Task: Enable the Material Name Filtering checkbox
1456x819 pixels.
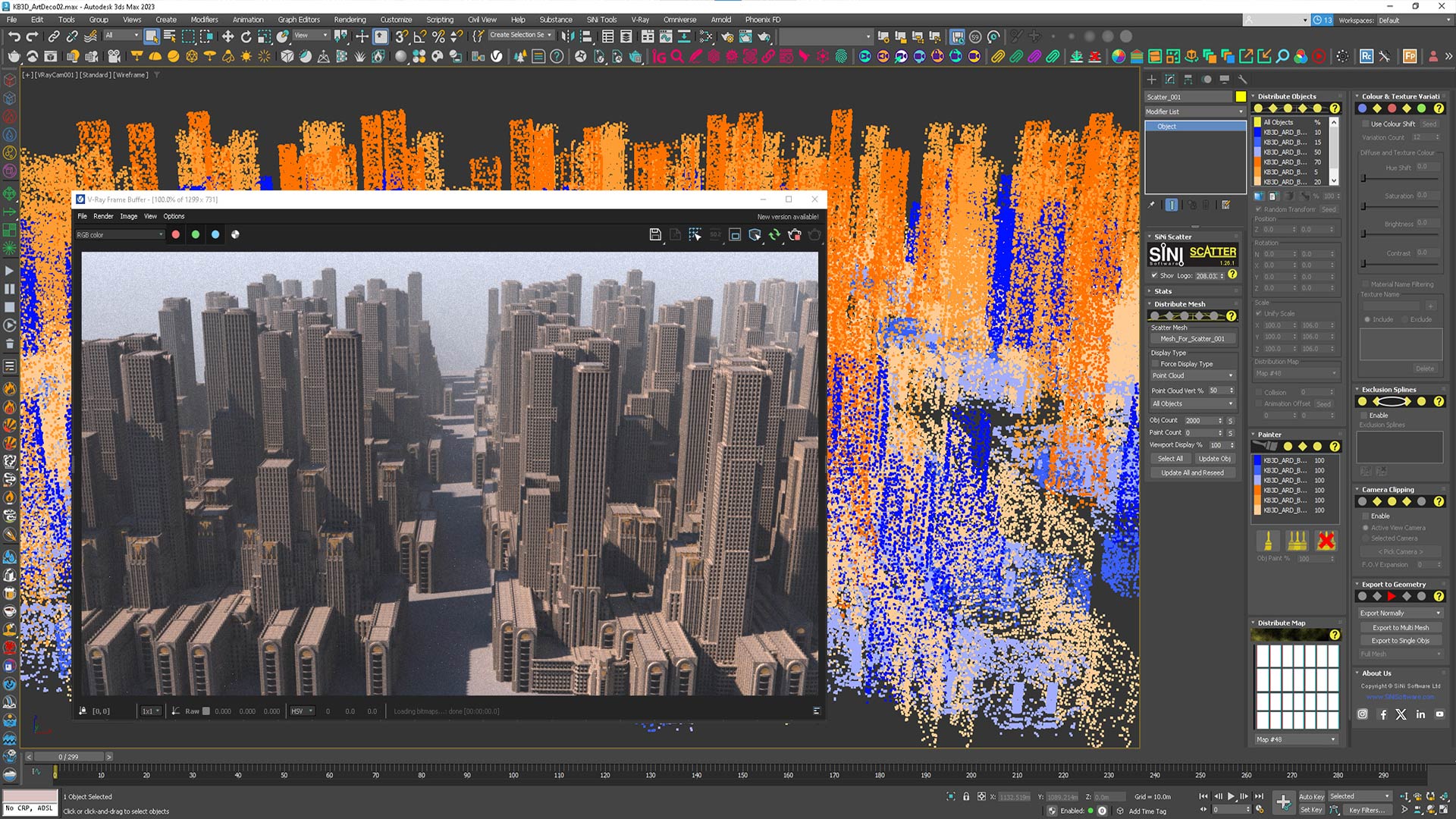Action: [x=1366, y=284]
